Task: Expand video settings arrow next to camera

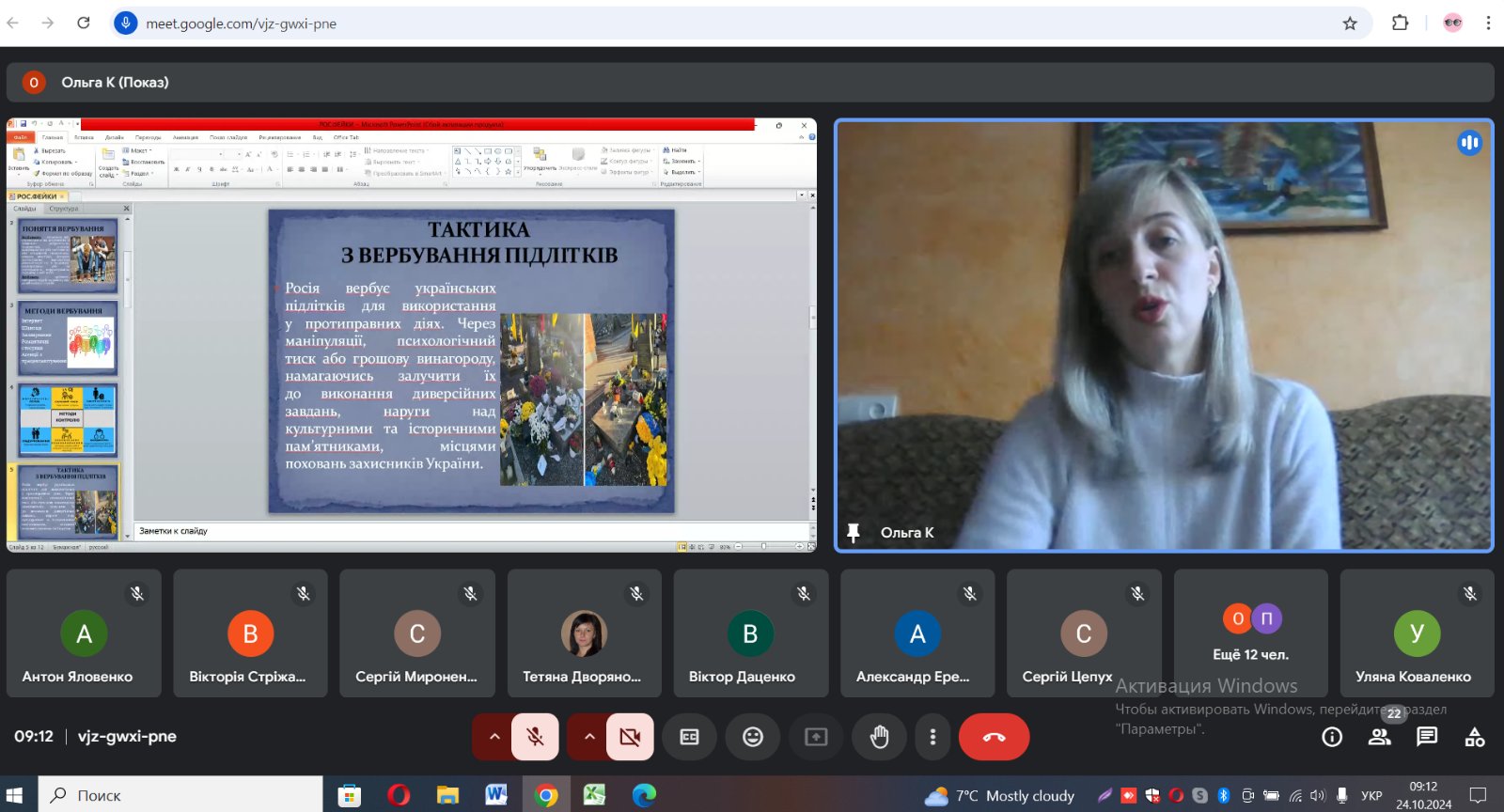Action: tap(589, 737)
